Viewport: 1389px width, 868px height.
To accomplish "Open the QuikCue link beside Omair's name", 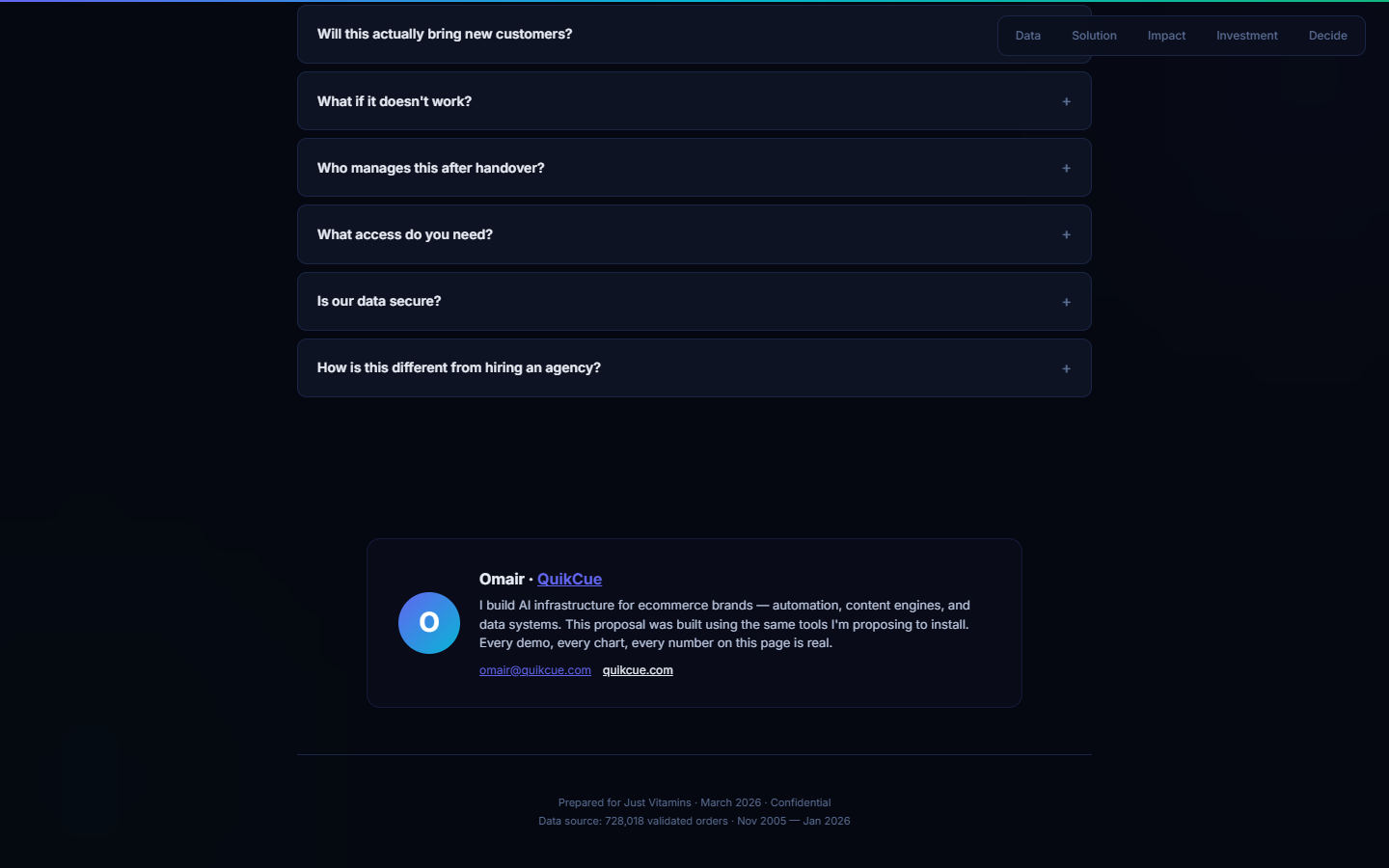I will (569, 579).
